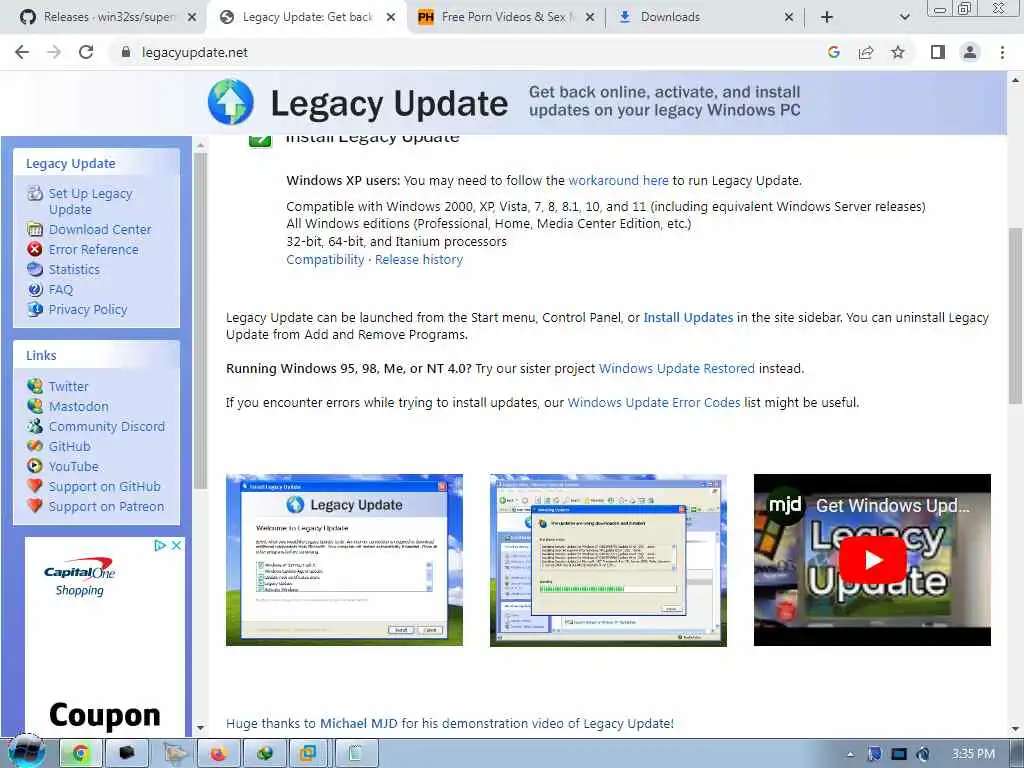Click the Privacy Policy info icon
1024x768 pixels.
(35, 309)
